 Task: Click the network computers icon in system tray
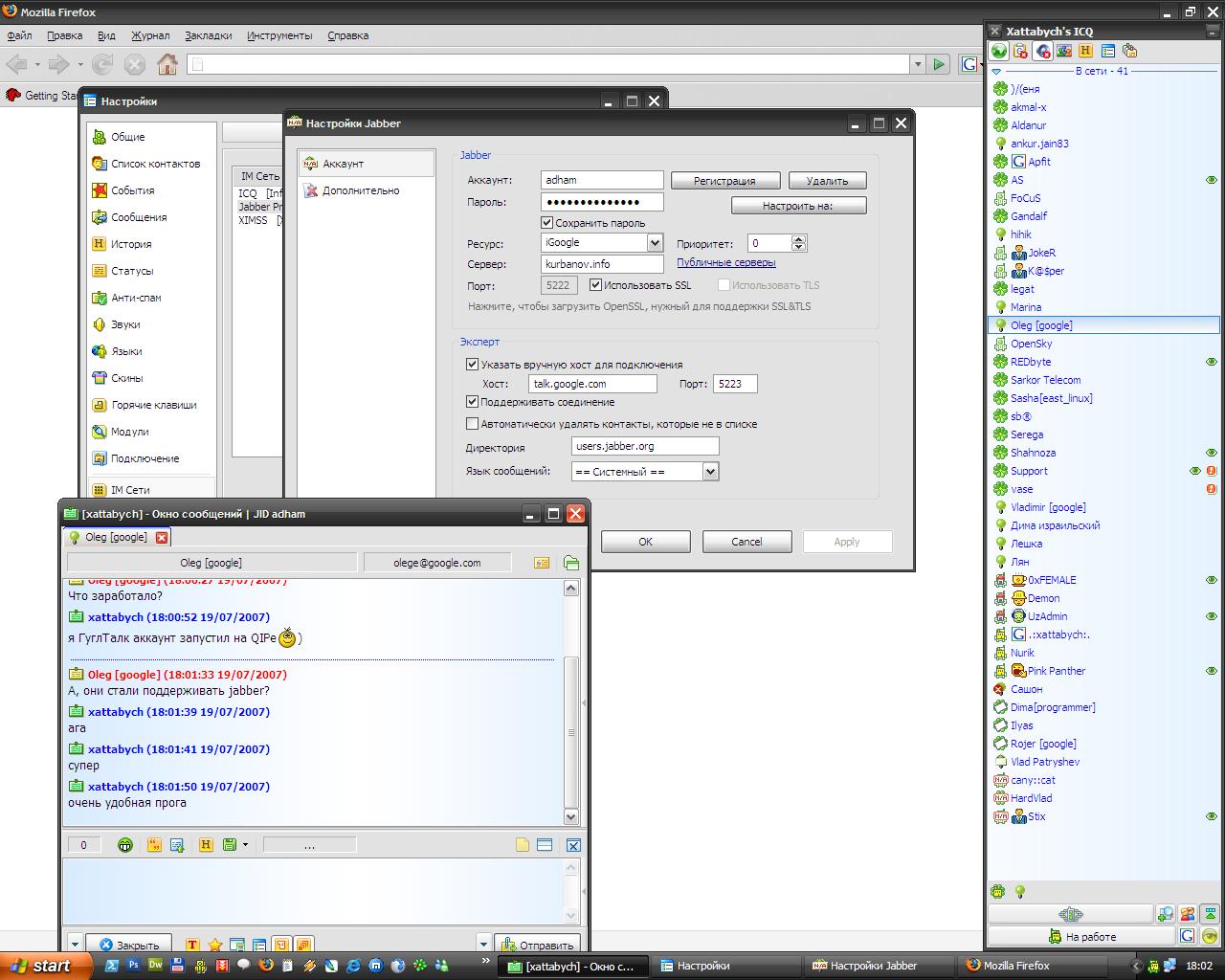tap(1171, 966)
